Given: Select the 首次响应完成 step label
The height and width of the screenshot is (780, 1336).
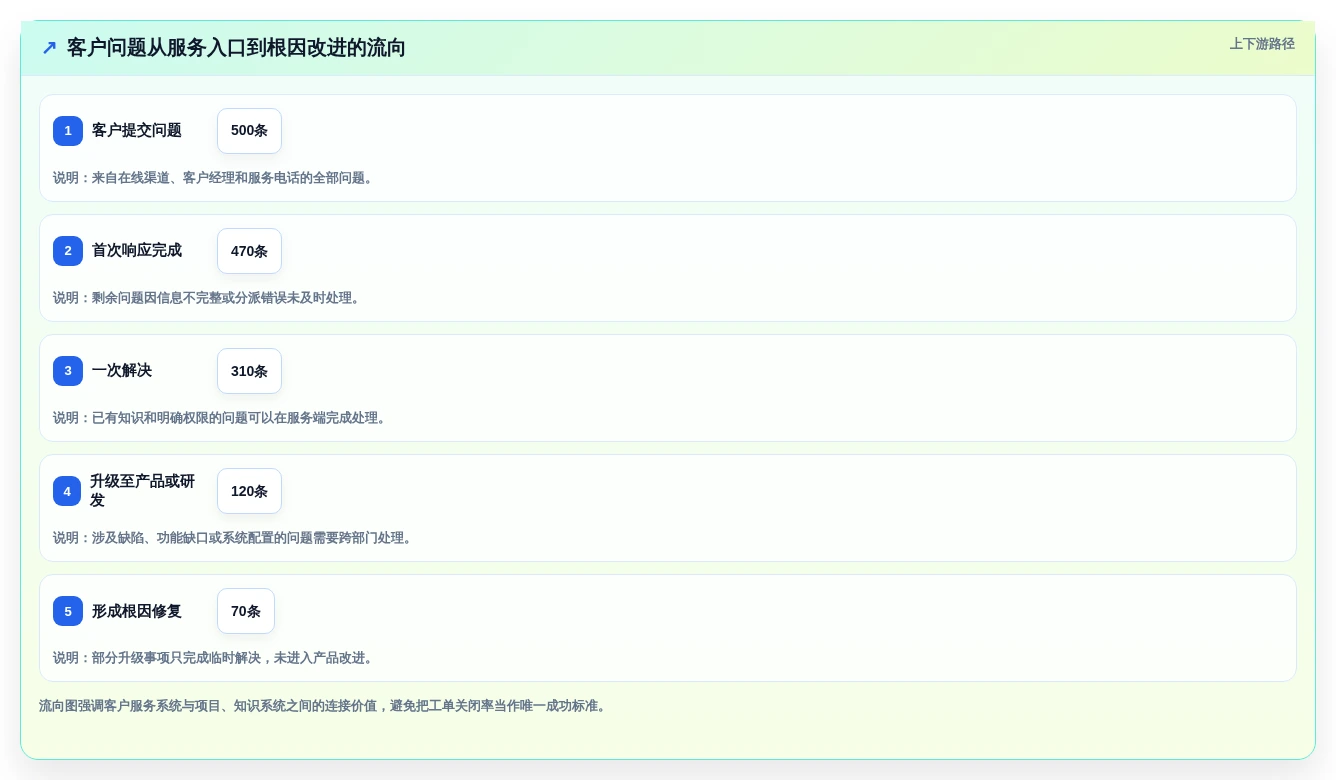Looking at the screenshot, I should pyautogui.click(x=137, y=251).
